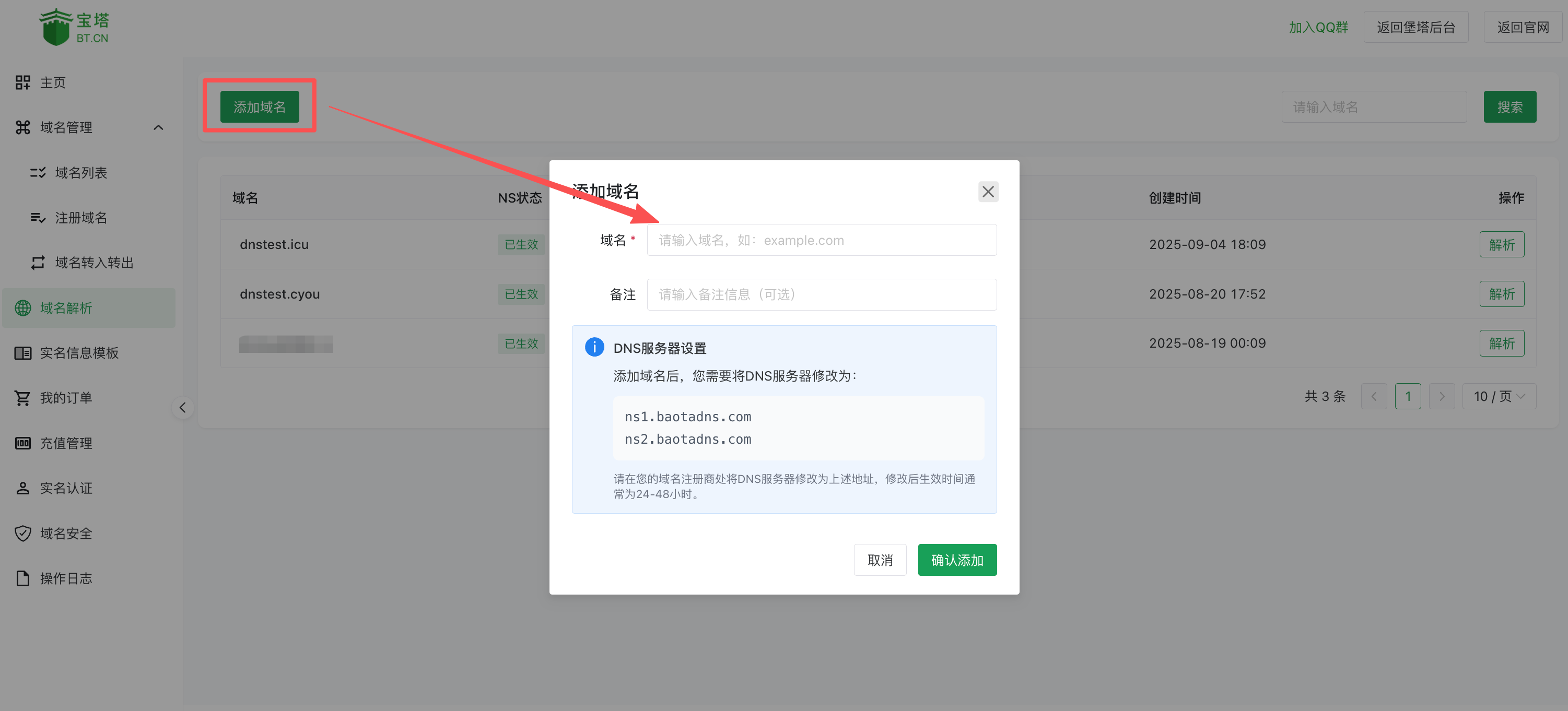Screen dimensions: 1568x711
Task: Click the 域名转入转出 transfer icon
Action: (38, 263)
